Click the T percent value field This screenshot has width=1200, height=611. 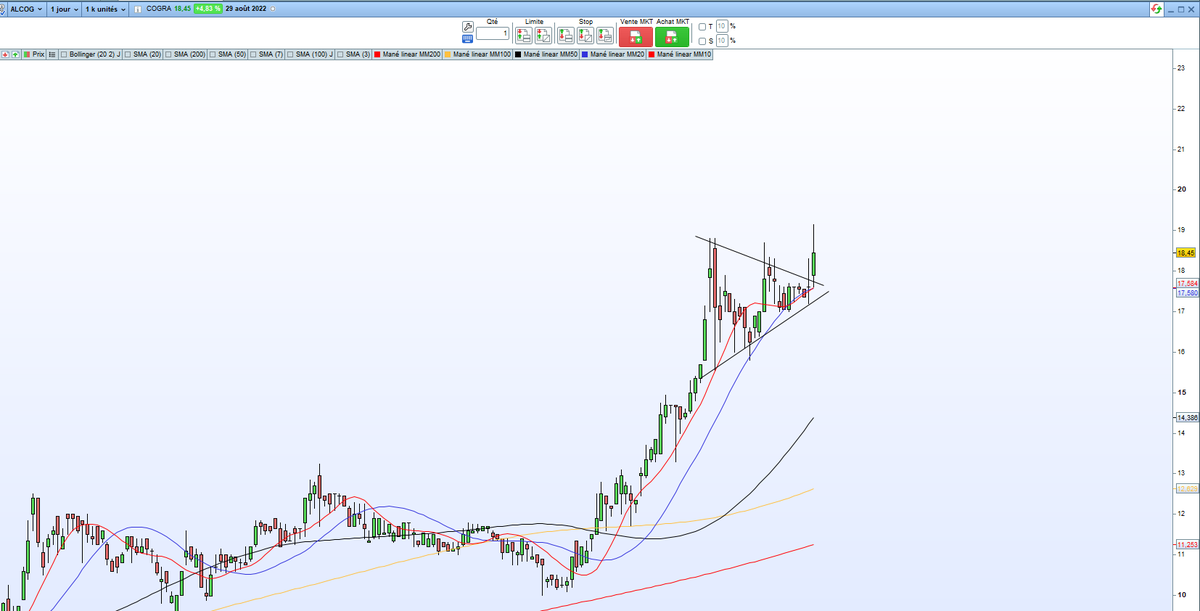(x=721, y=27)
